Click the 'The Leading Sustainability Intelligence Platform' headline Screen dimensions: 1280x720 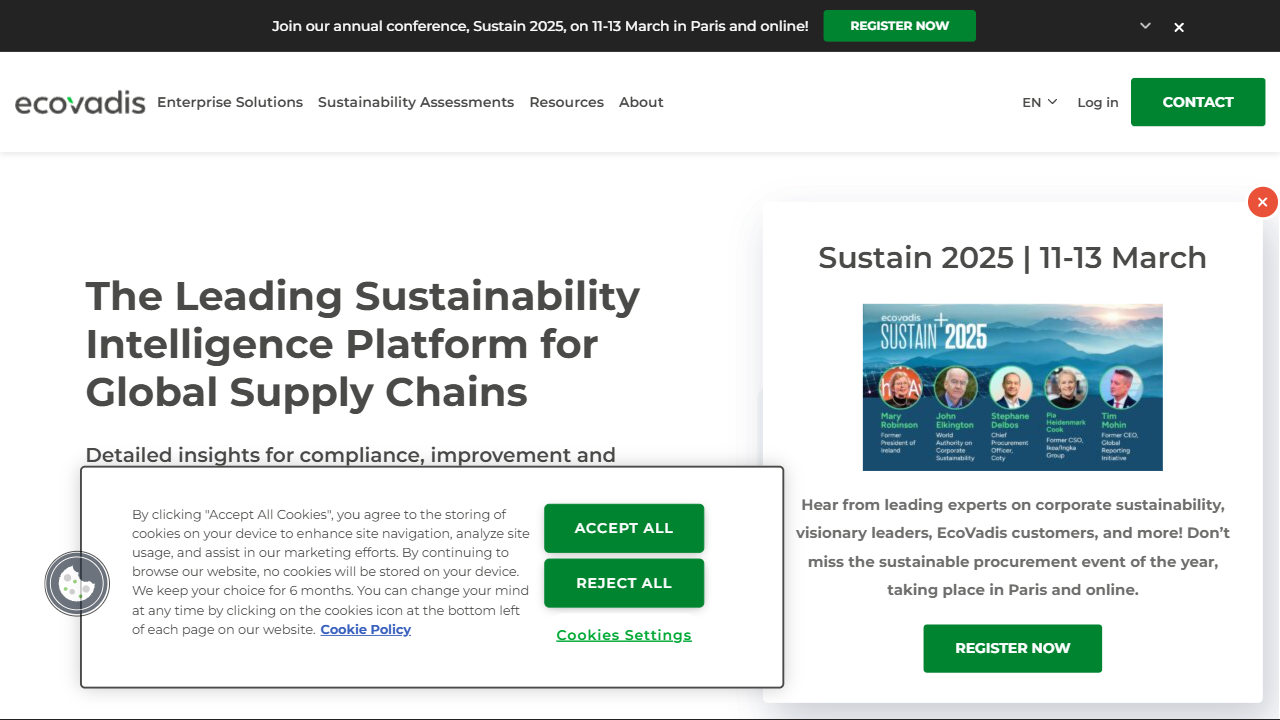pos(363,343)
